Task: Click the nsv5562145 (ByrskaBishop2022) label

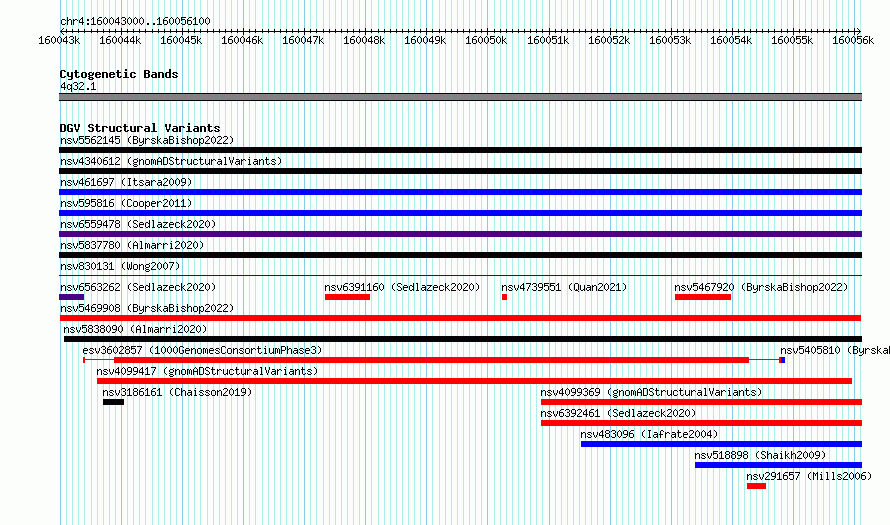Action: pyautogui.click(x=147, y=140)
